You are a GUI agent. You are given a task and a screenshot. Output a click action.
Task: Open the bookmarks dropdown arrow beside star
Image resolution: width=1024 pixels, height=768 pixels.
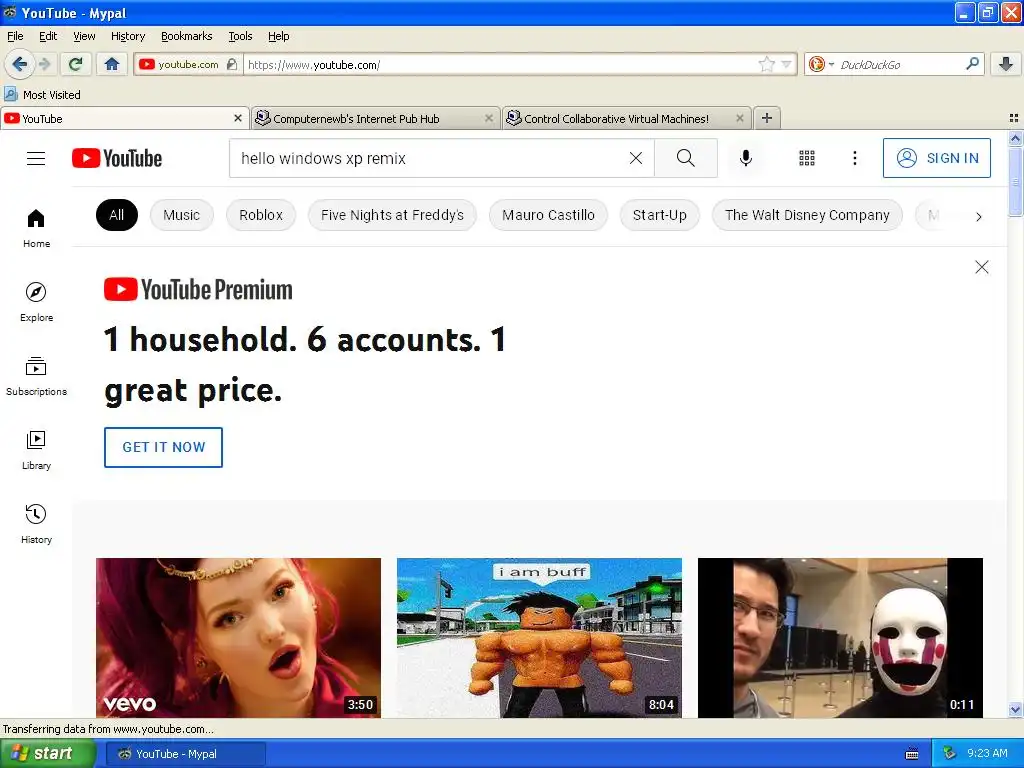pos(786,64)
